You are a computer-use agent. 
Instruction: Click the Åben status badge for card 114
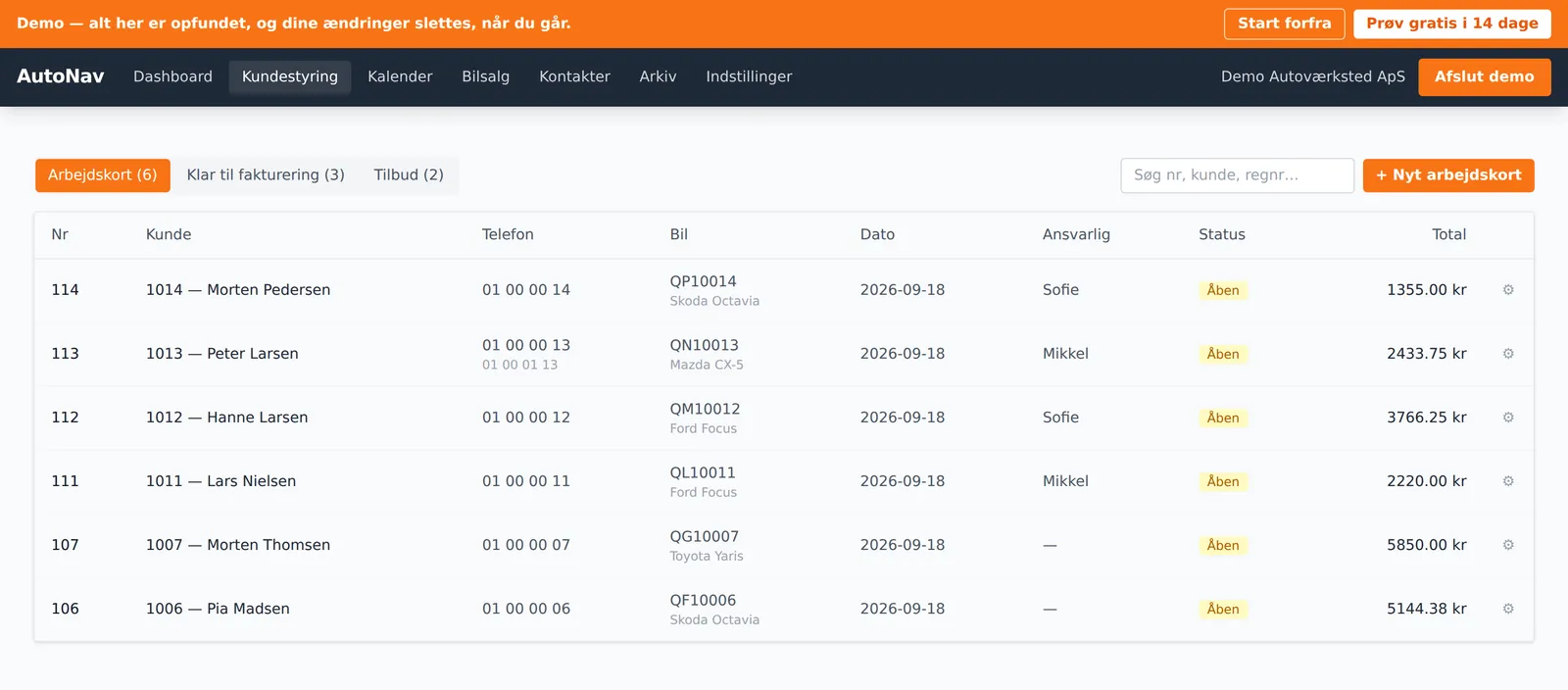(x=1223, y=290)
